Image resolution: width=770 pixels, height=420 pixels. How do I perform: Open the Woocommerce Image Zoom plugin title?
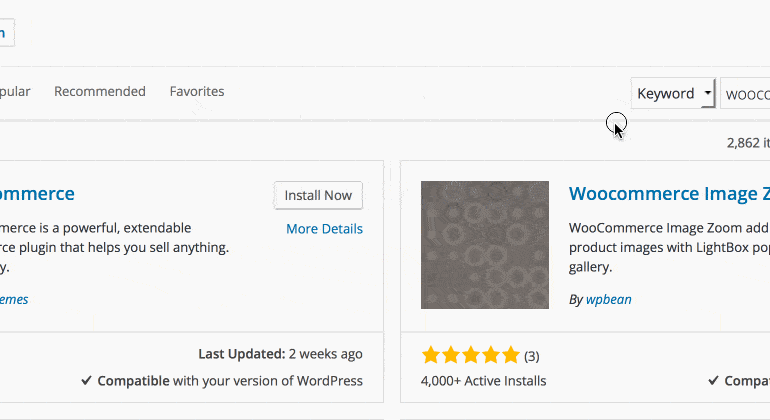click(x=669, y=194)
